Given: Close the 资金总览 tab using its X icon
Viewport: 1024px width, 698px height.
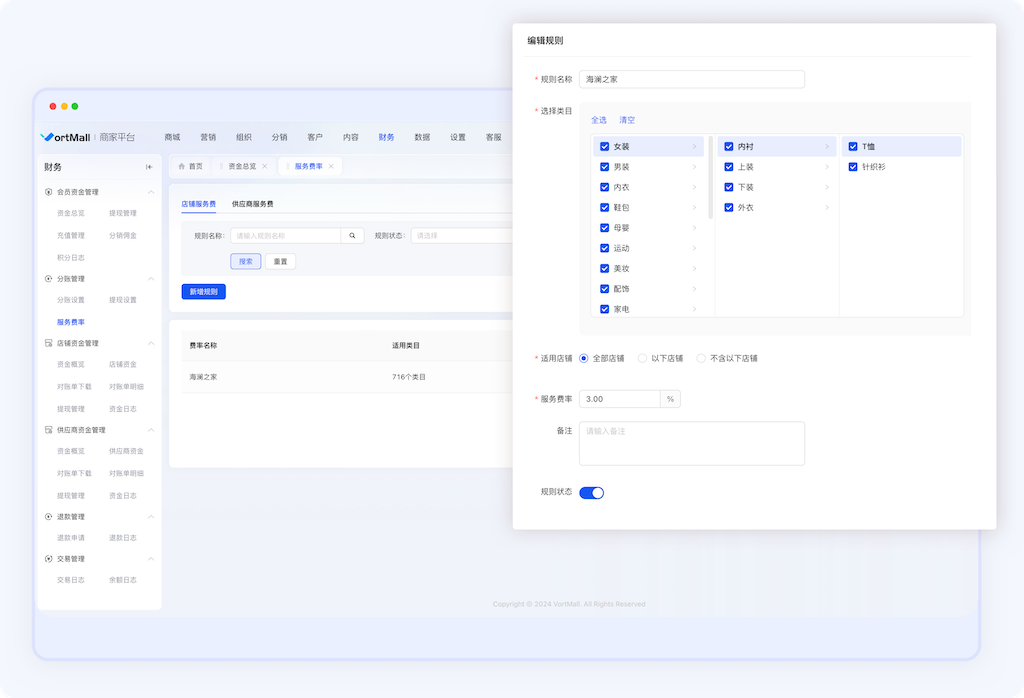Looking at the screenshot, I should pos(264,166).
